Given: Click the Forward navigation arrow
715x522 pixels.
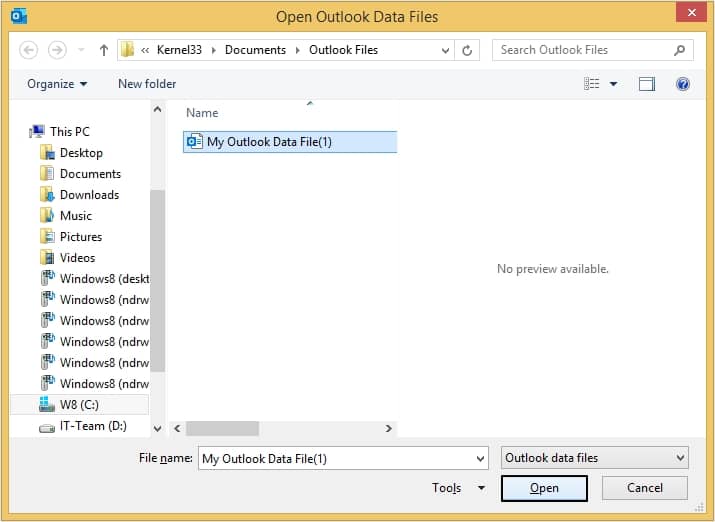Looking at the screenshot, I should (57, 50).
